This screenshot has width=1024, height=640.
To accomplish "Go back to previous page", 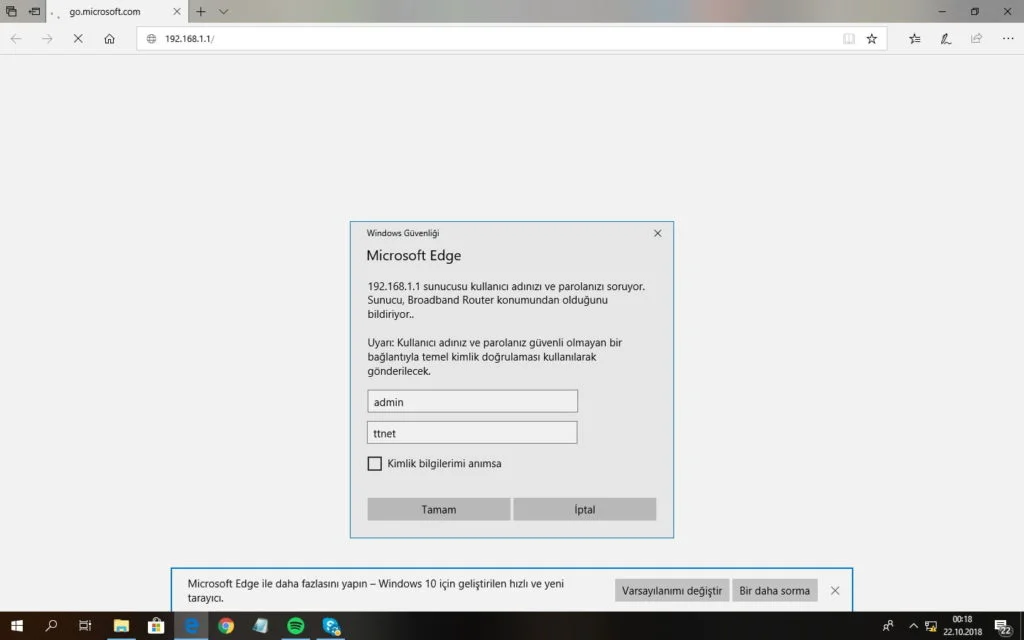I will [x=16, y=39].
